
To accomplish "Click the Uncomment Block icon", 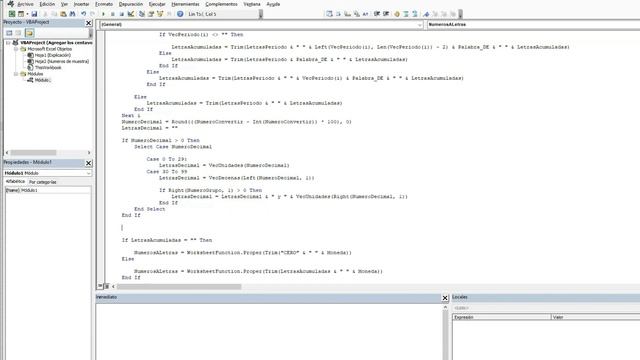I will [x=415, y=14].
